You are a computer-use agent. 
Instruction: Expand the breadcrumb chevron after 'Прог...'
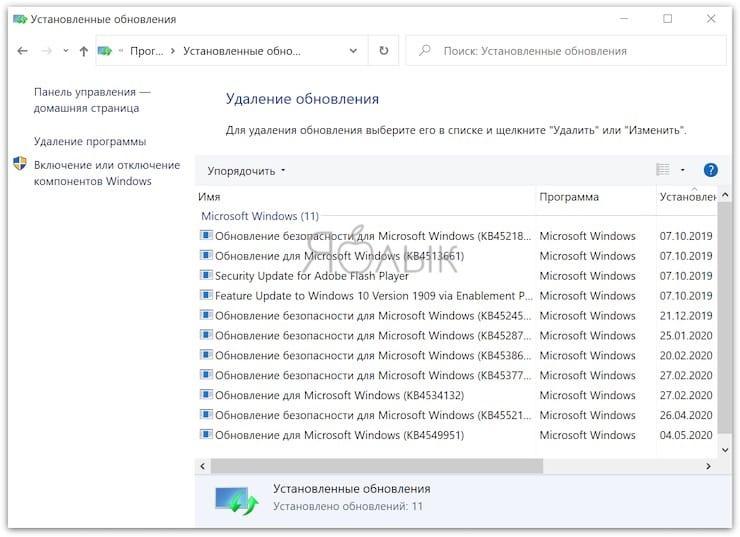coord(173,51)
